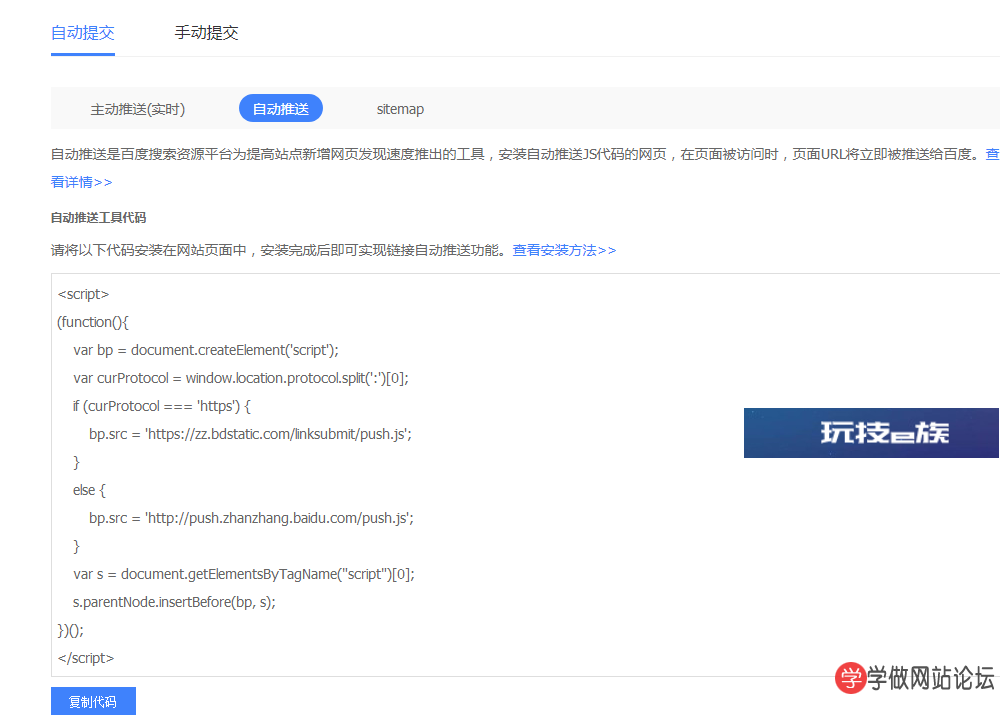Switch to the 自动提交 tab
This screenshot has height=715, width=1000.
[x=83, y=33]
